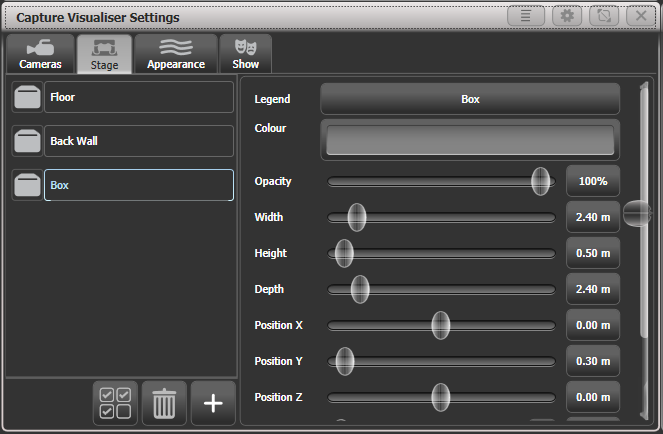Toggle multi-select mode with checkboxes icon

pyautogui.click(x=115, y=403)
